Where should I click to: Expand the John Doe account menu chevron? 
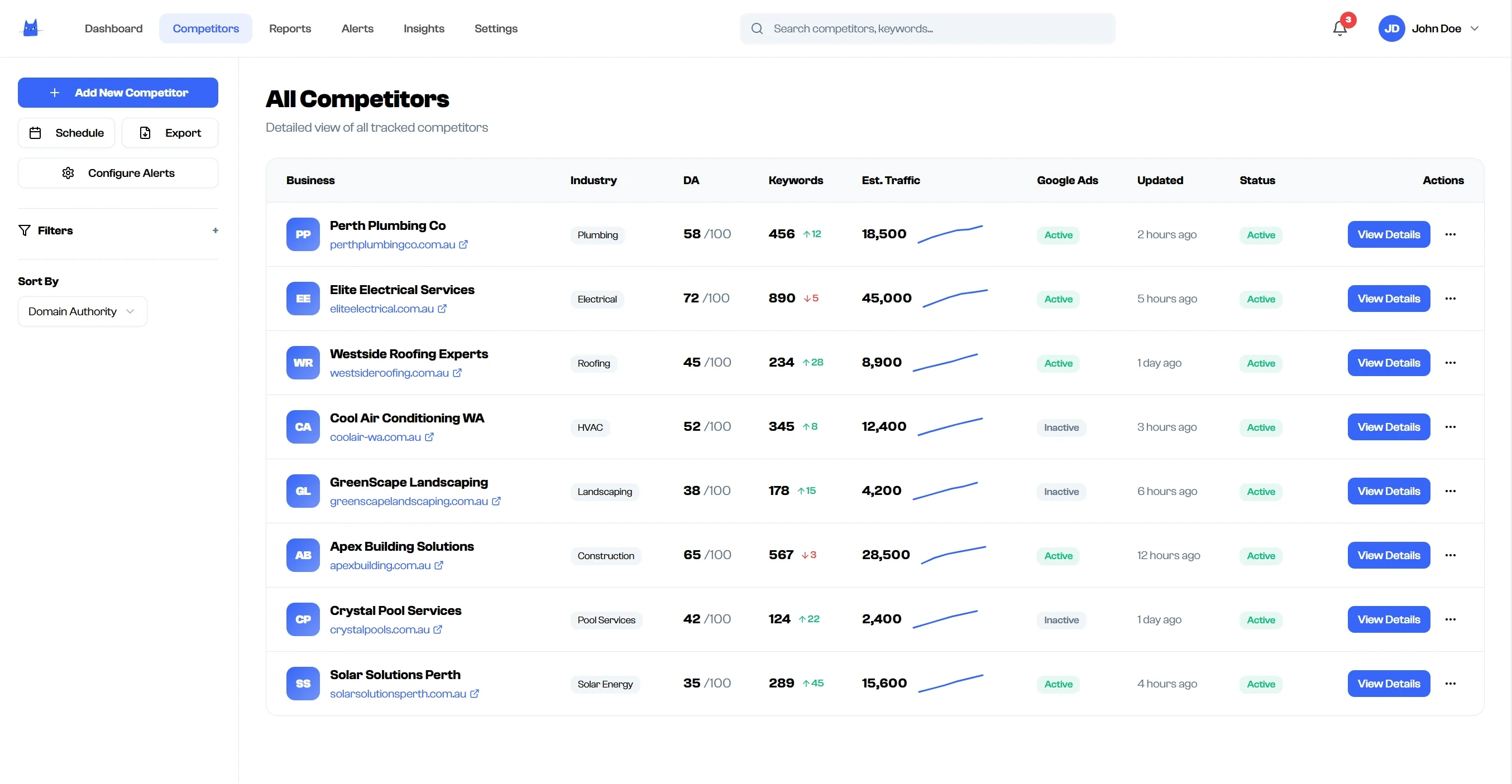pos(1475,28)
